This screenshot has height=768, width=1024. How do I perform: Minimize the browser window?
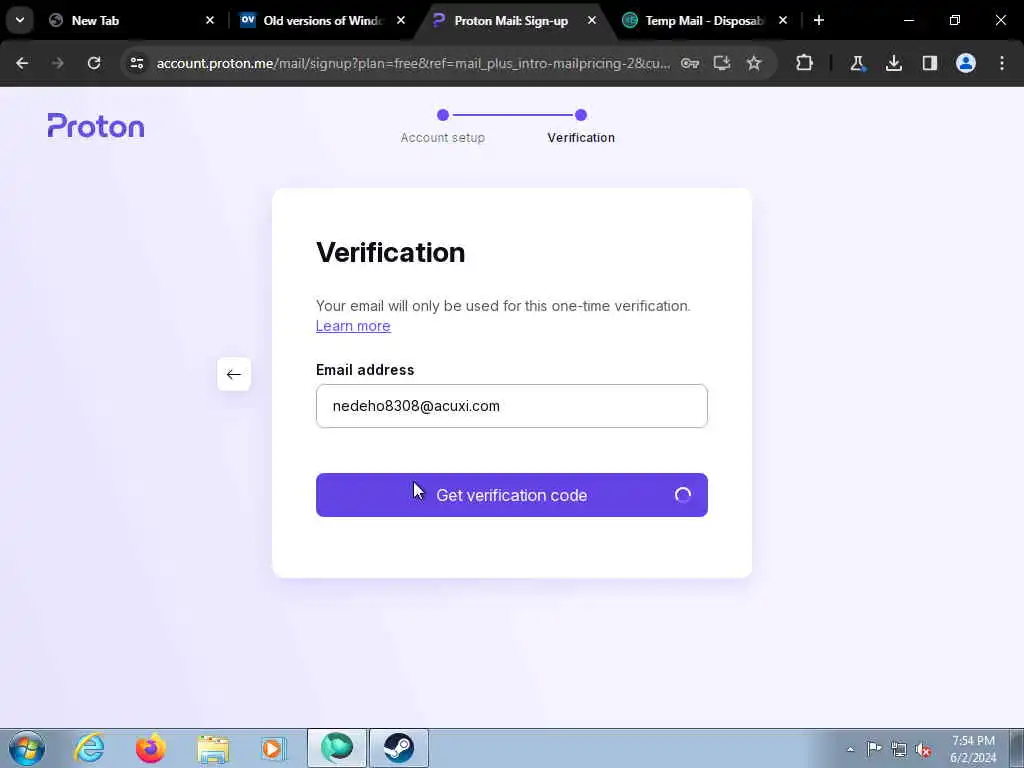click(x=908, y=20)
